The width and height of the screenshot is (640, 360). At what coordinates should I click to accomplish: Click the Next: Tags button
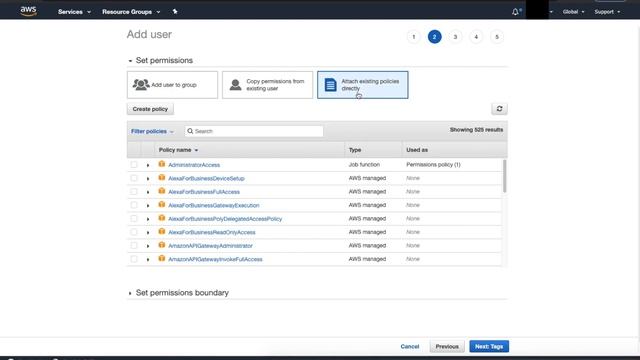[x=489, y=346]
